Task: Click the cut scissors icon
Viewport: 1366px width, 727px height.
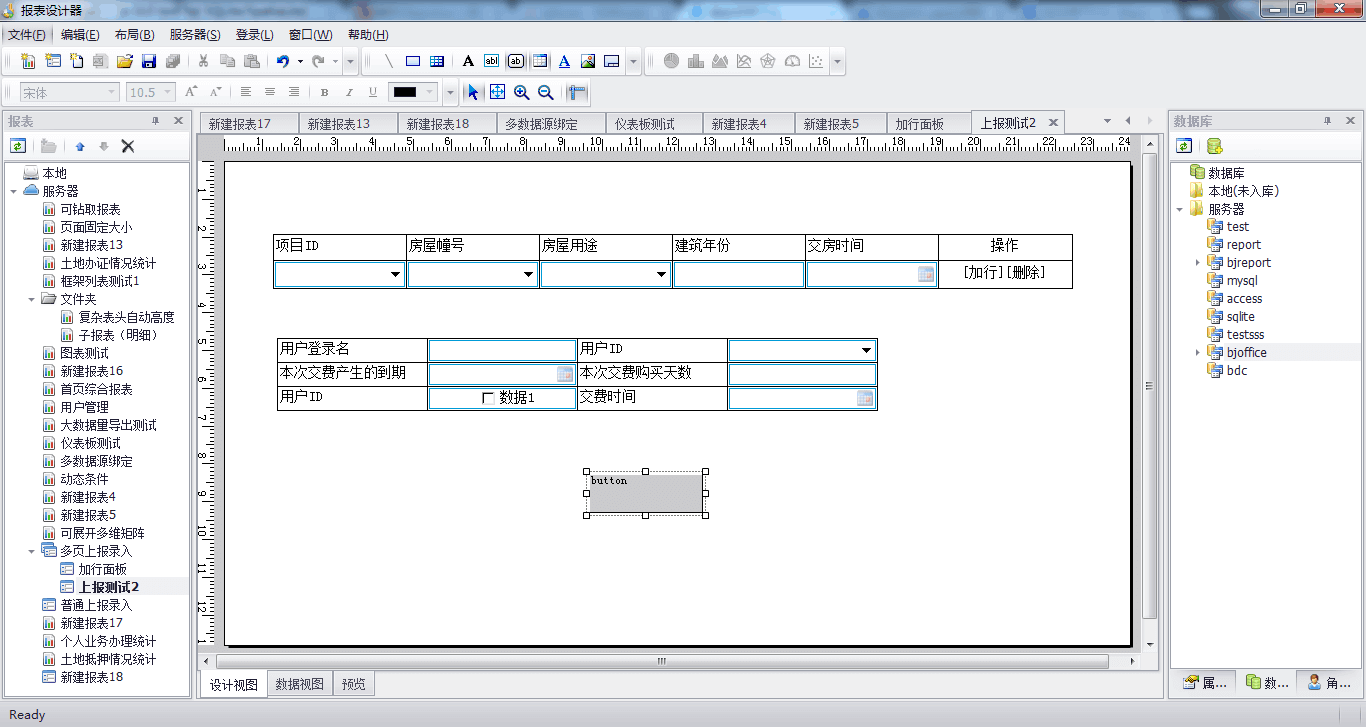Action: [203, 61]
